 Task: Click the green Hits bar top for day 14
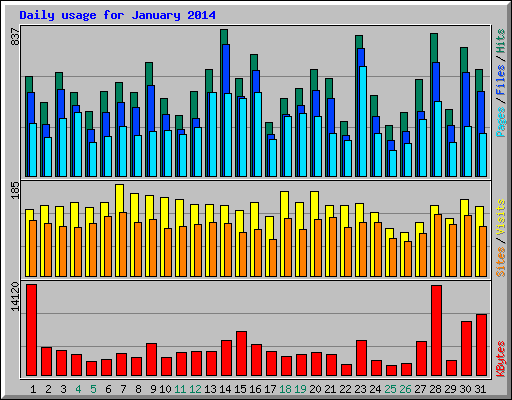(x=224, y=37)
